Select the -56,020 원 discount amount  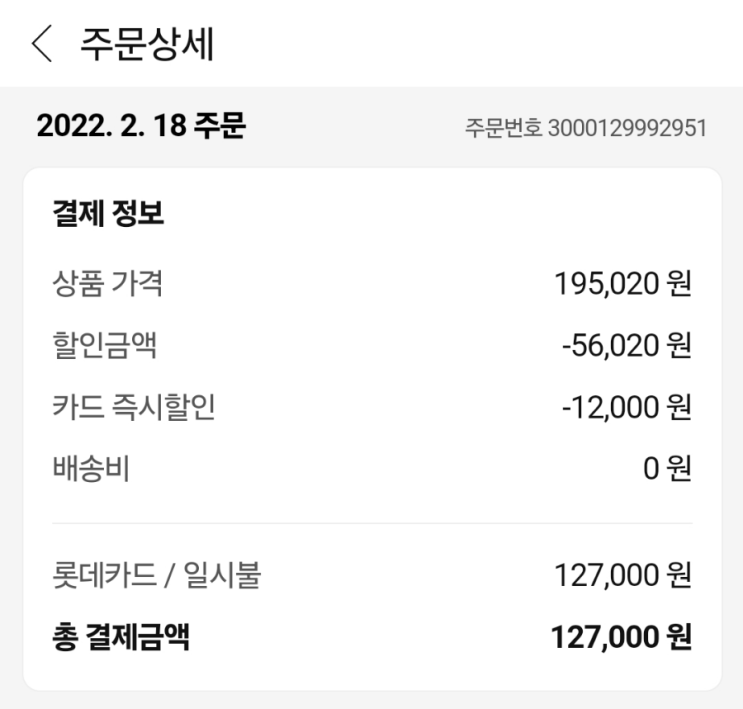[627, 345]
